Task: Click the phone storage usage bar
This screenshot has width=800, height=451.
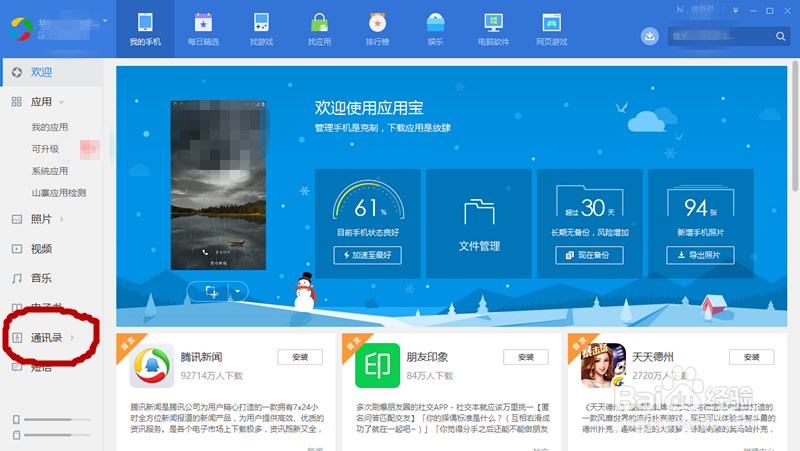Action: (57, 419)
